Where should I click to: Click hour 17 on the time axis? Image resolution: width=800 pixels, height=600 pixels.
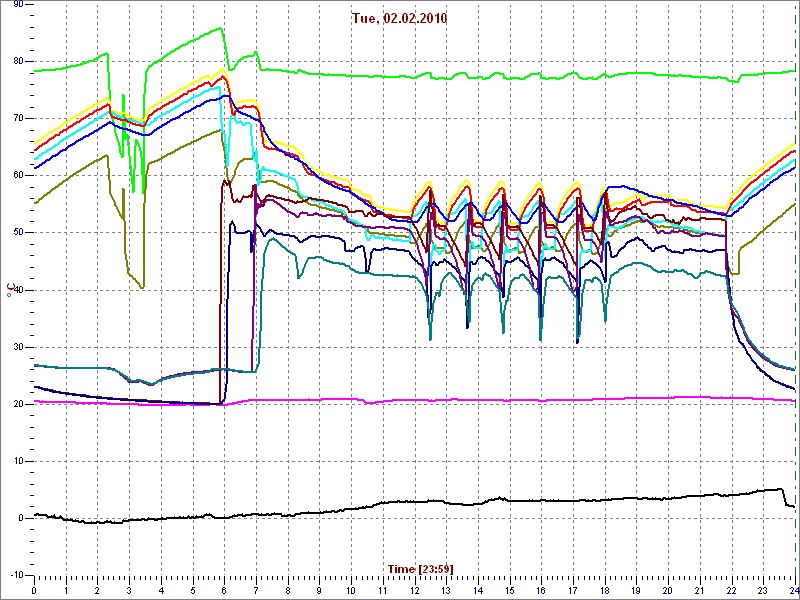pyautogui.click(x=572, y=589)
